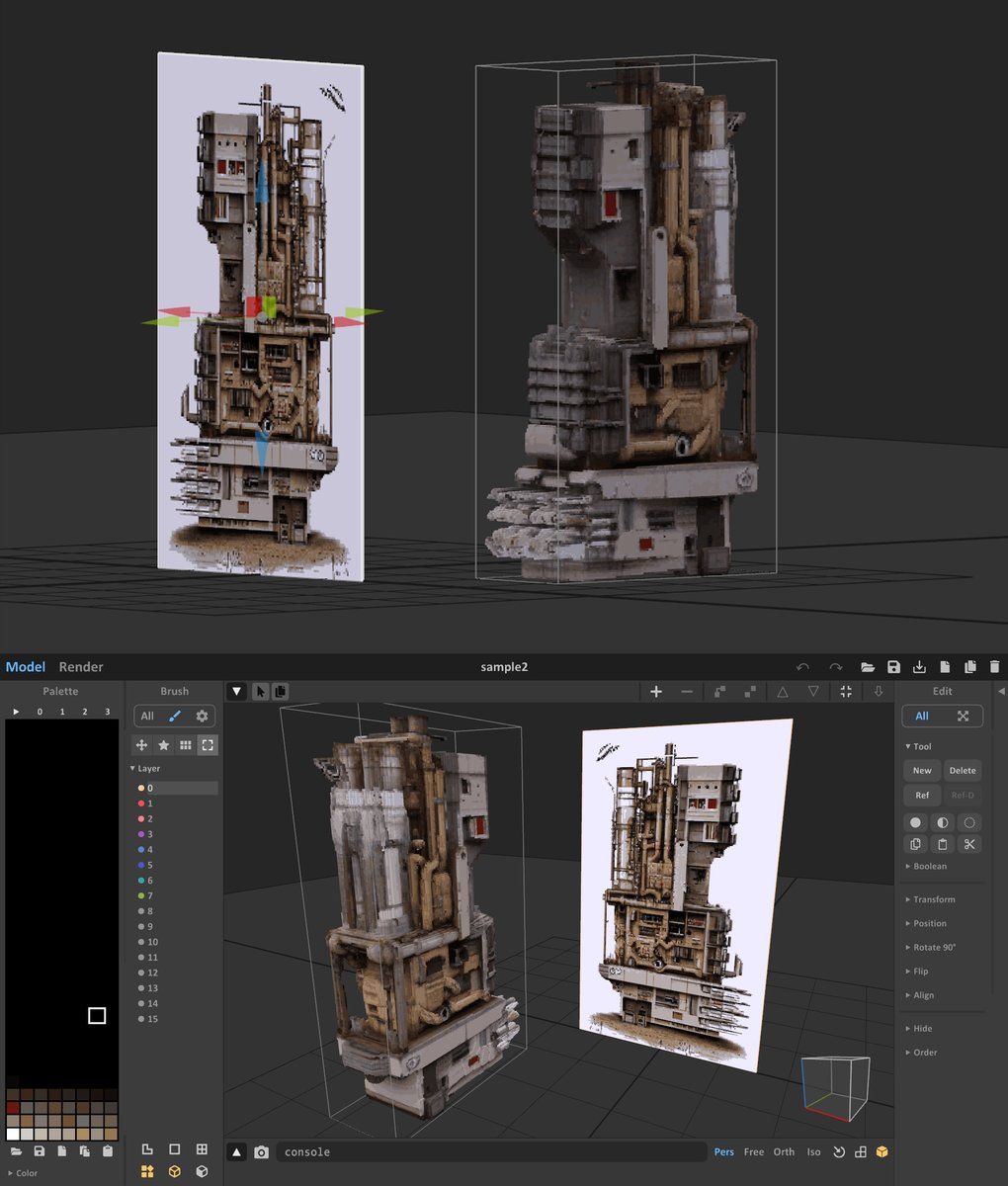Expand the Color section under palette
Image resolution: width=1008 pixels, height=1186 pixels.
click(x=23, y=1173)
